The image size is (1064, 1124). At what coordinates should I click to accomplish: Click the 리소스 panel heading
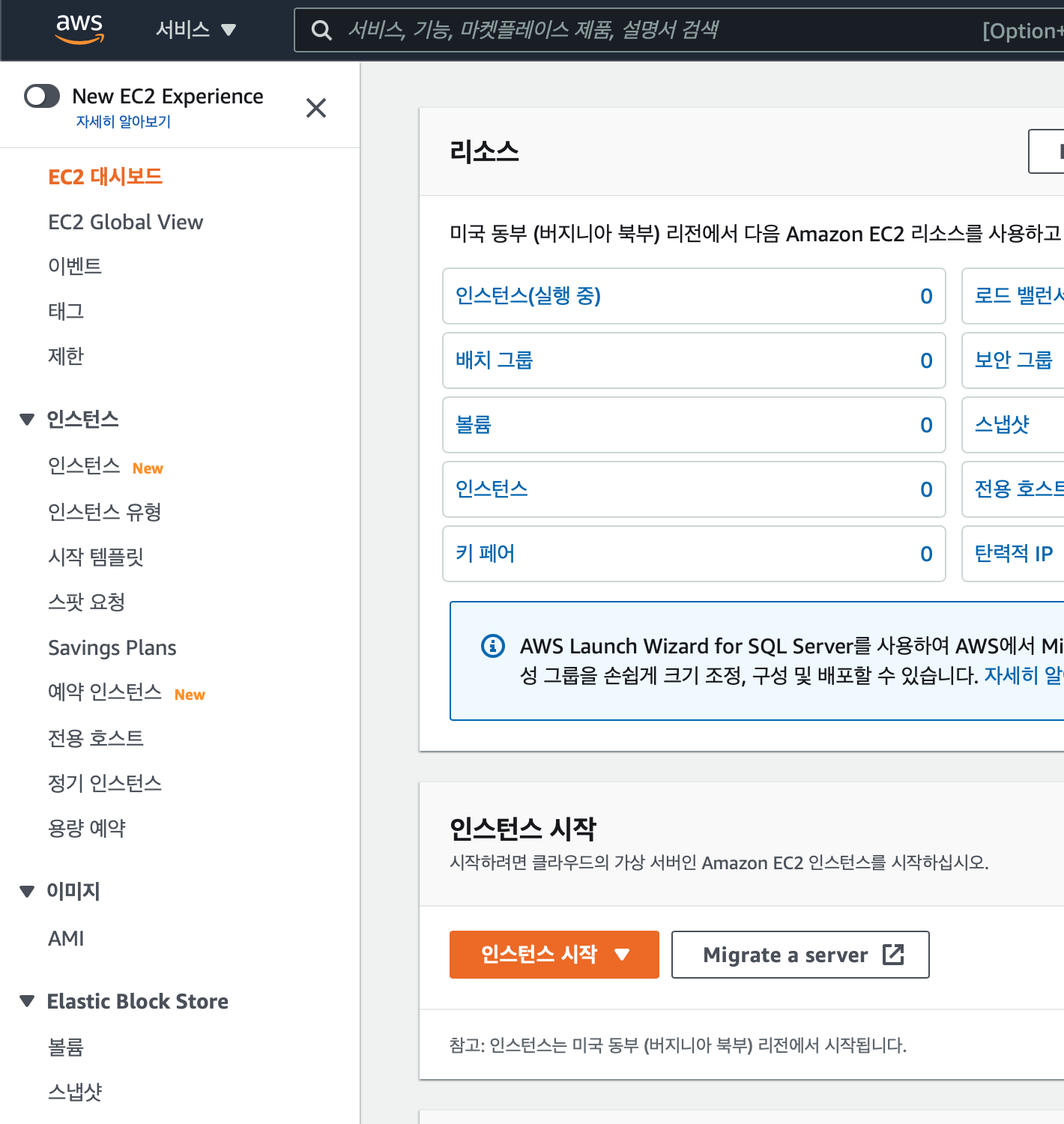[484, 151]
